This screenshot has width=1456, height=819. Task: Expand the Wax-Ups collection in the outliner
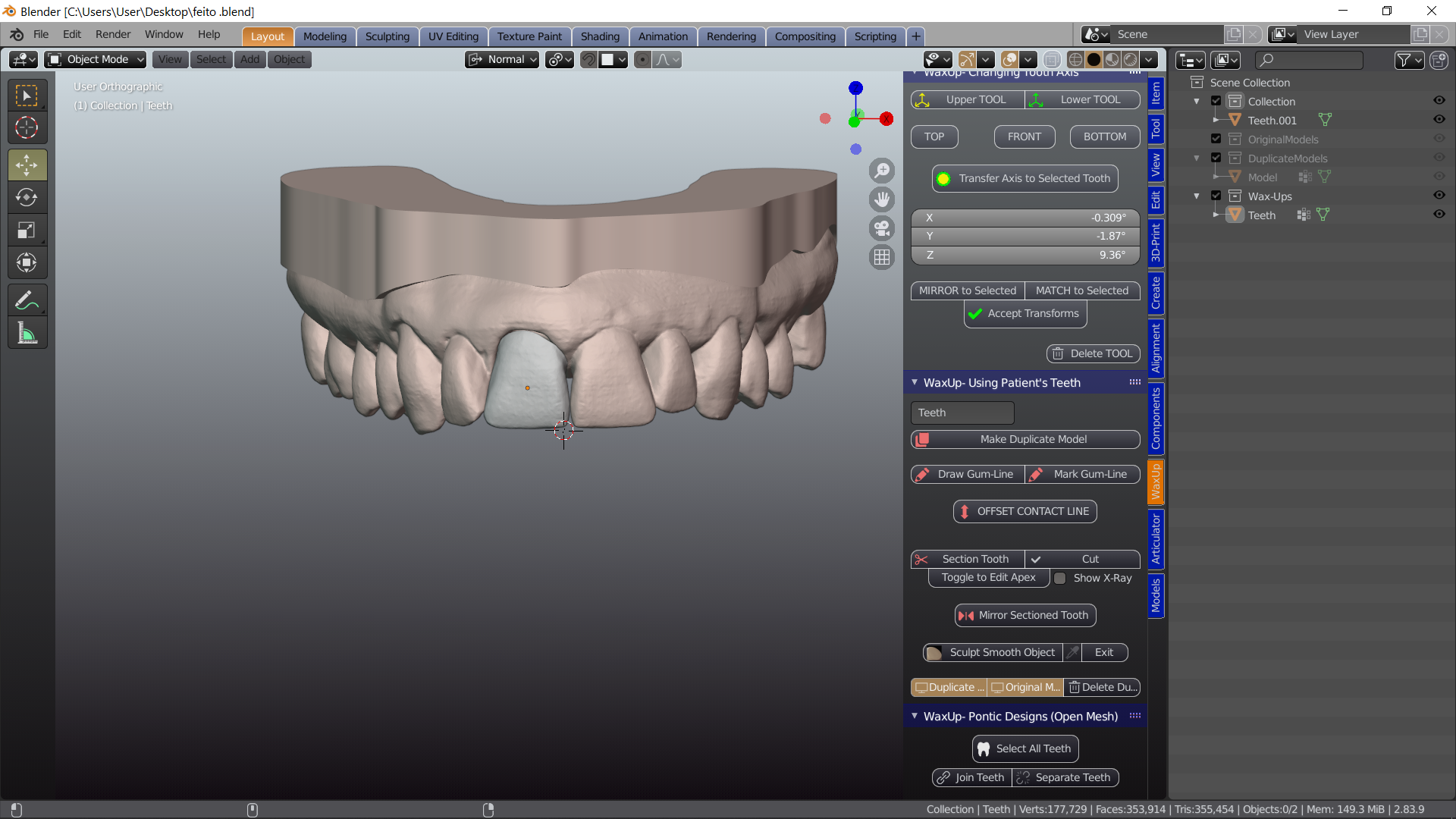click(x=1196, y=196)
